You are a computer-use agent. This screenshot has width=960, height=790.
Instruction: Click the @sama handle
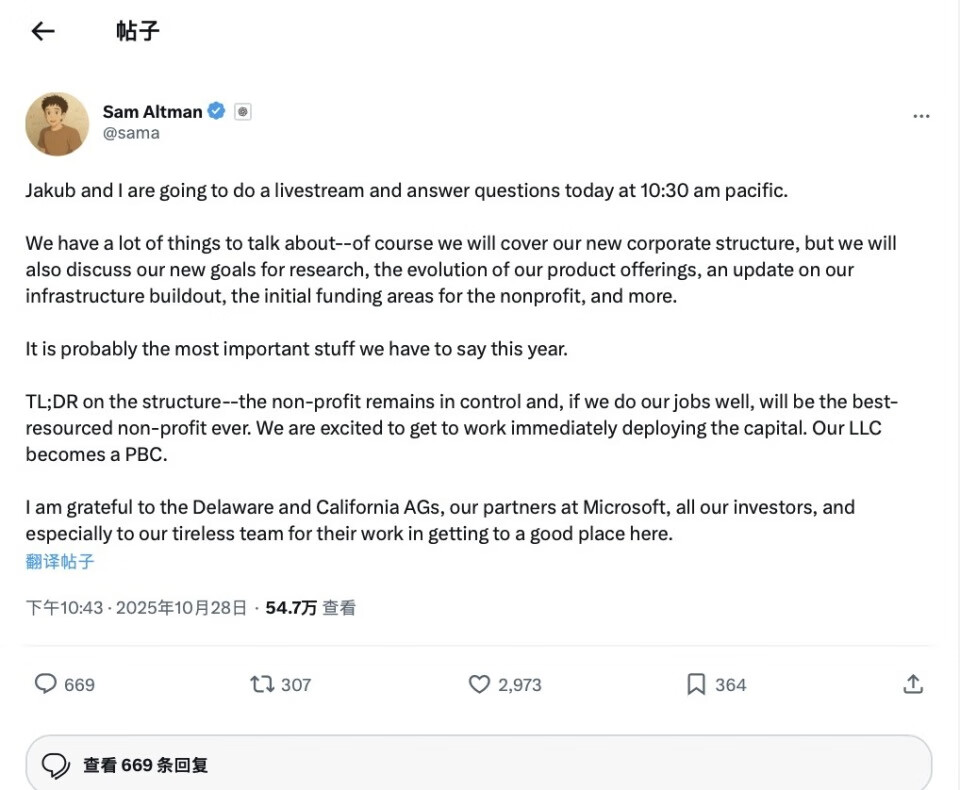pos(131,133)
